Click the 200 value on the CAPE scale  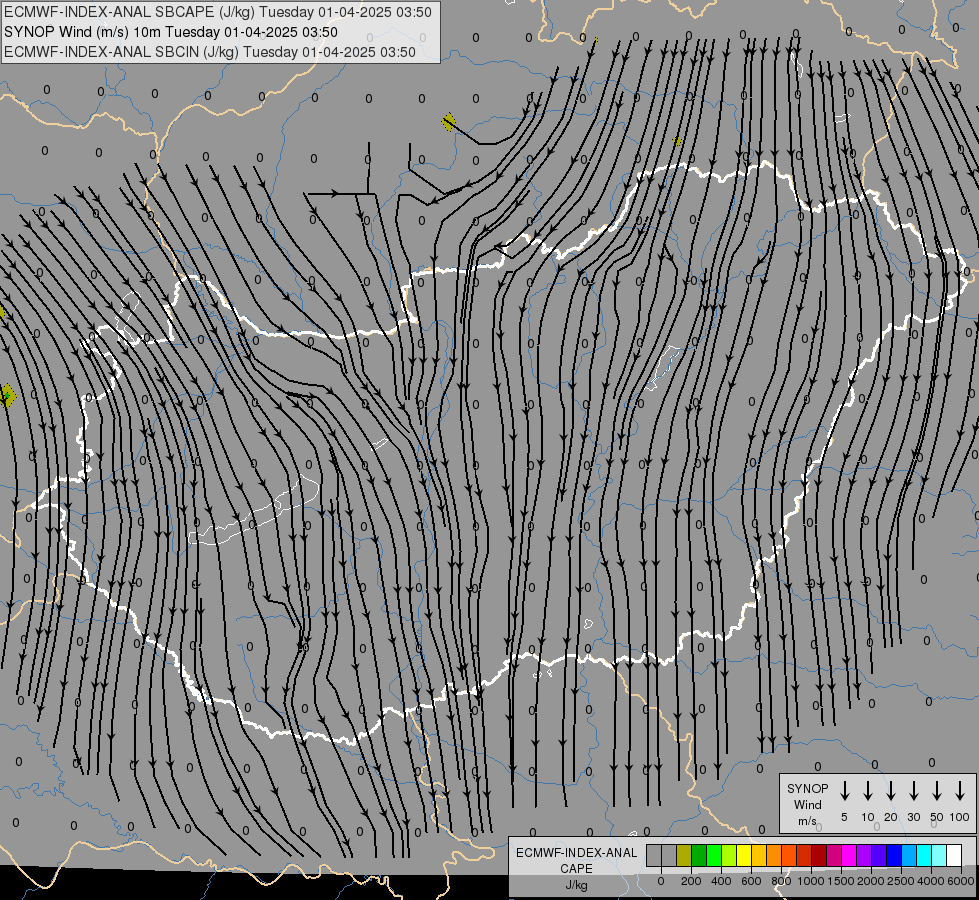[691, 881]
